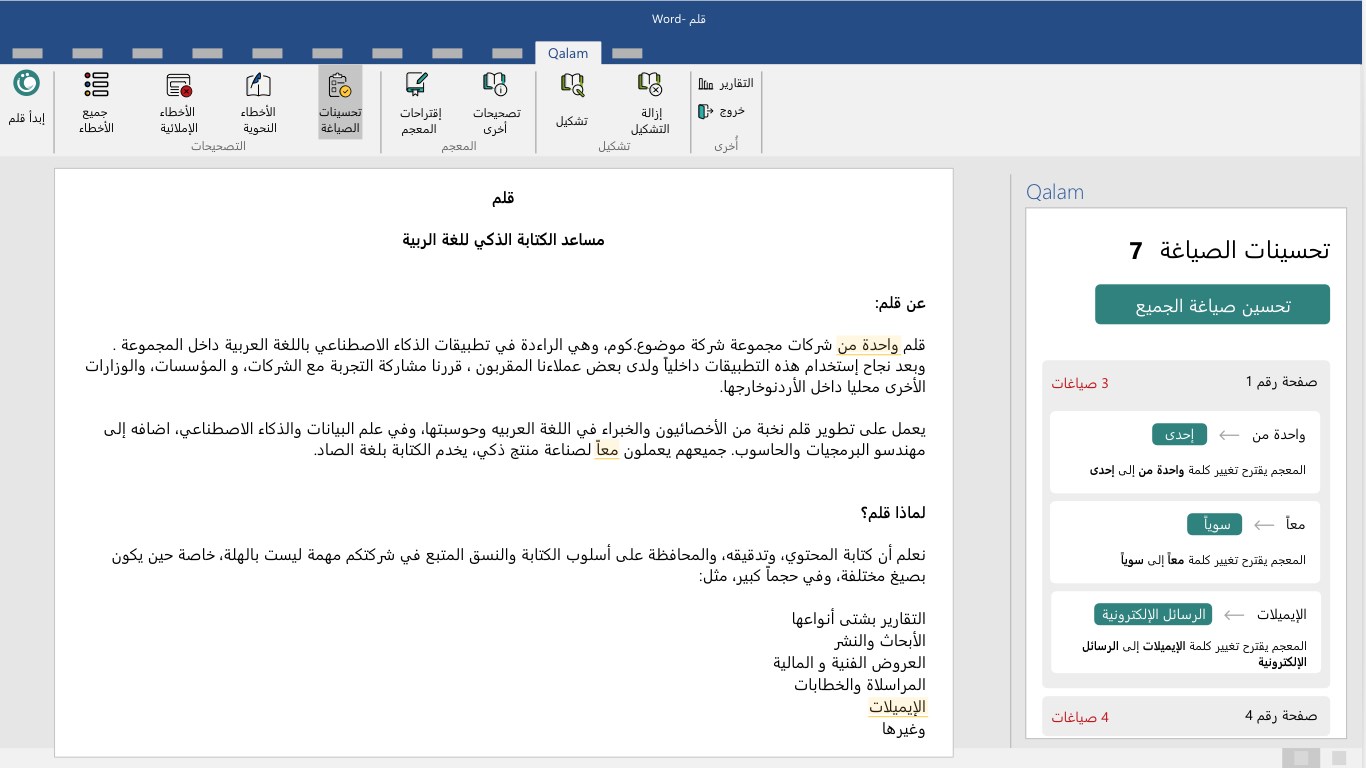The height and width of the screenshot is (768, 1366).
Task: Click the red 4 صياغات count
Action: point(1080,717)
